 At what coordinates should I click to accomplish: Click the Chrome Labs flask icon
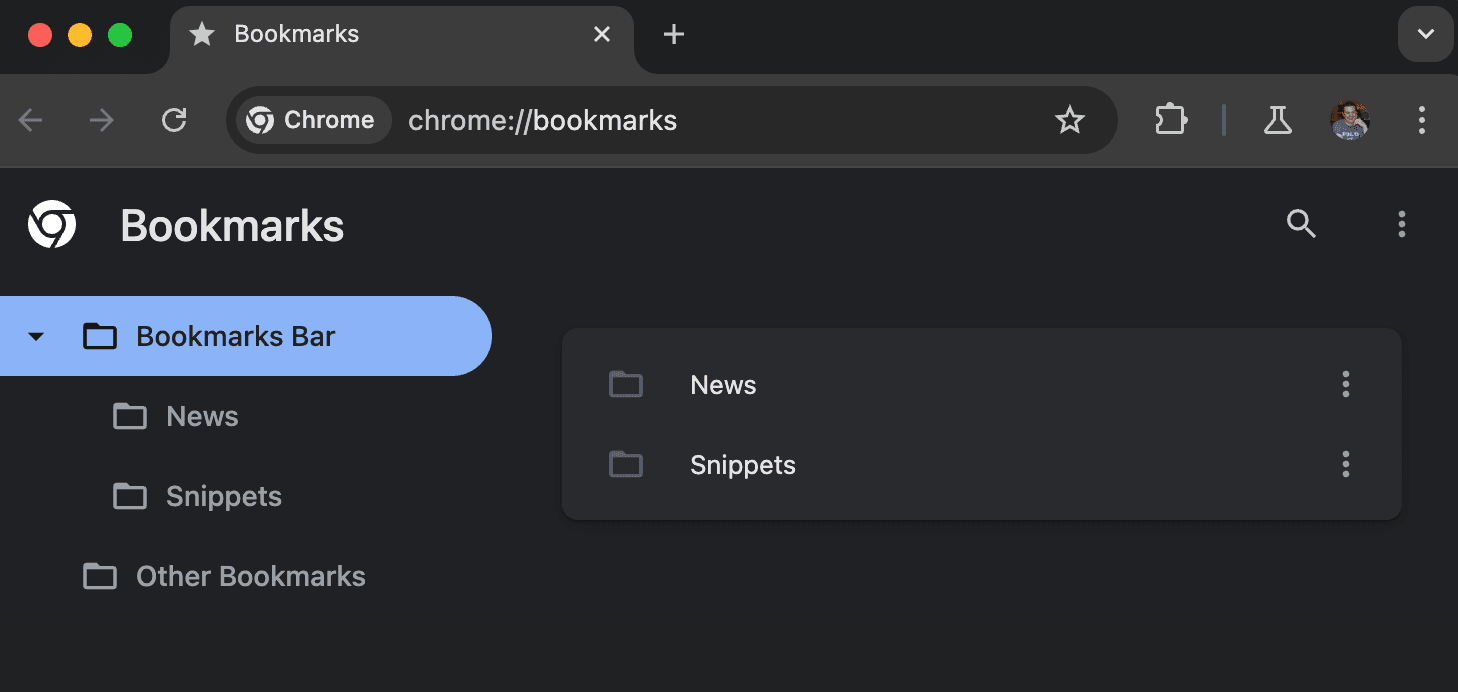click(x=1278, y=120)
